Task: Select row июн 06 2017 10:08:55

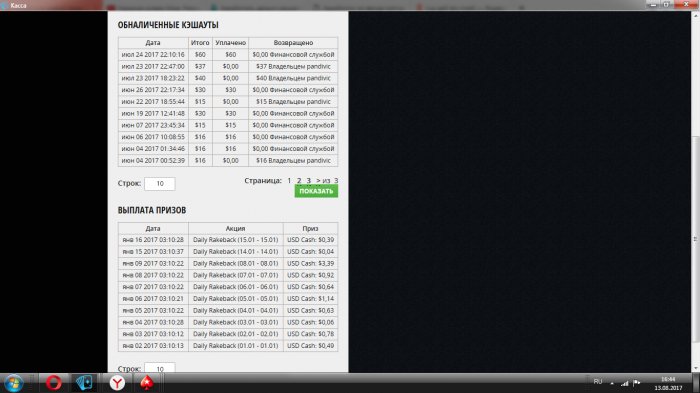Action: tap(228, 137)
